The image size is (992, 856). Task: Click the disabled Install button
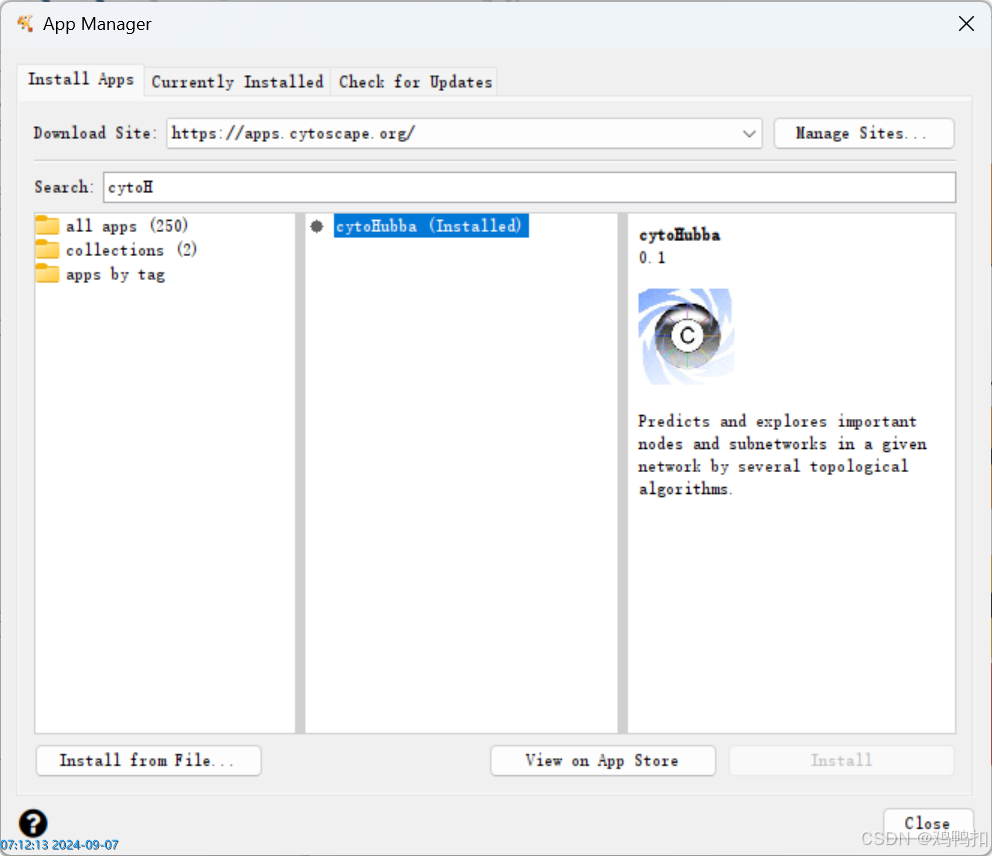(841, 760)
